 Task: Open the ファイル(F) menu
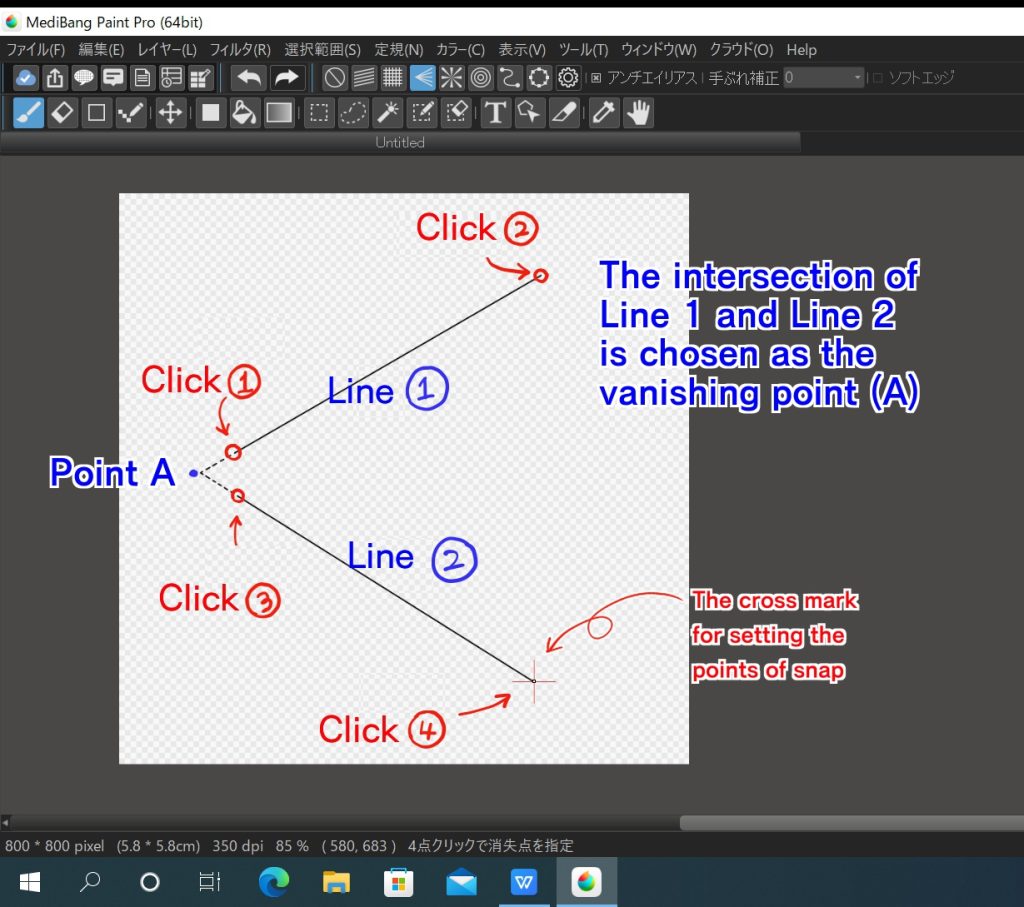click(34, 49)
